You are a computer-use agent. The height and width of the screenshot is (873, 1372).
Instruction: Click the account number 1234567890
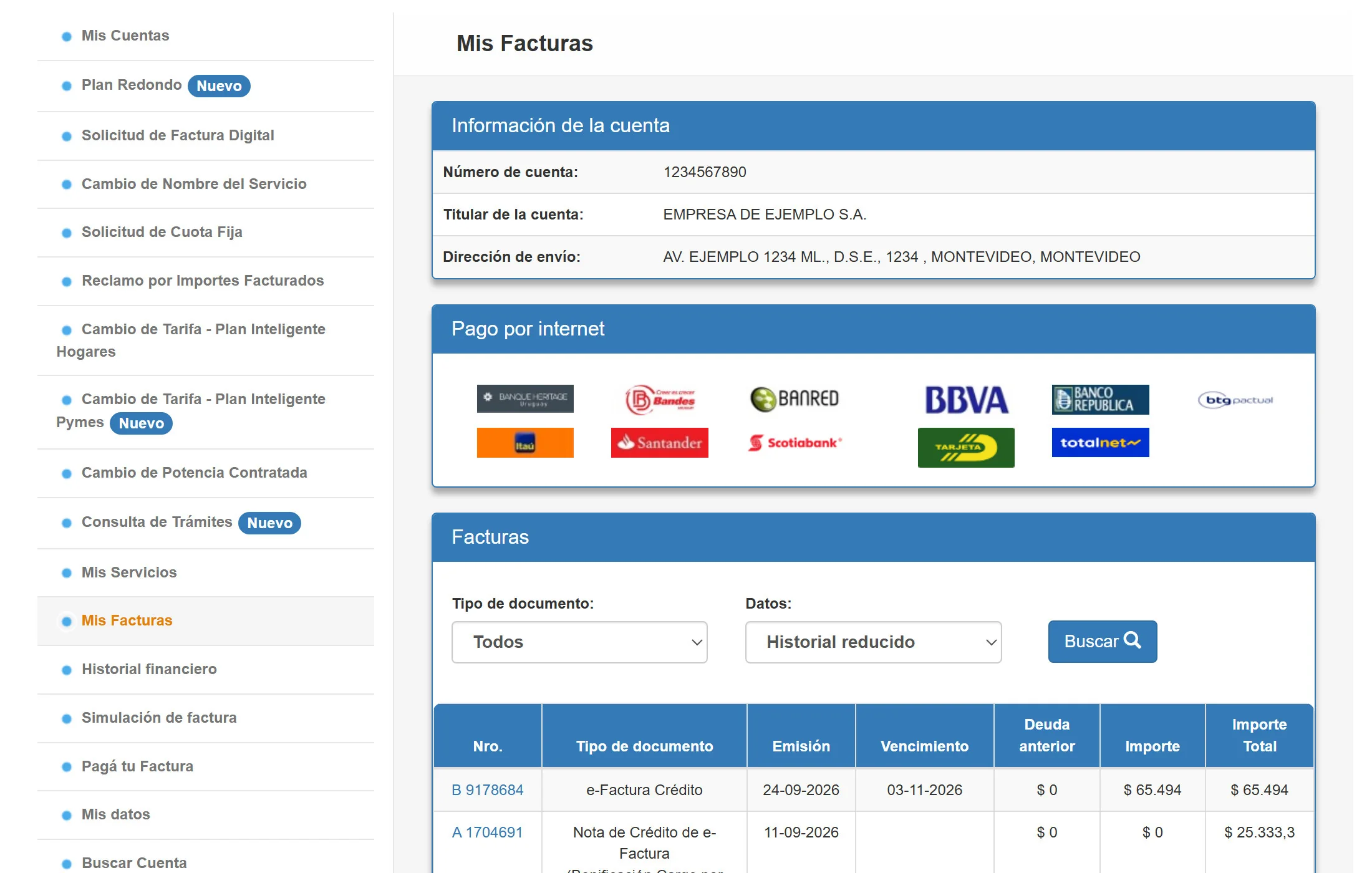pos(705,171)
